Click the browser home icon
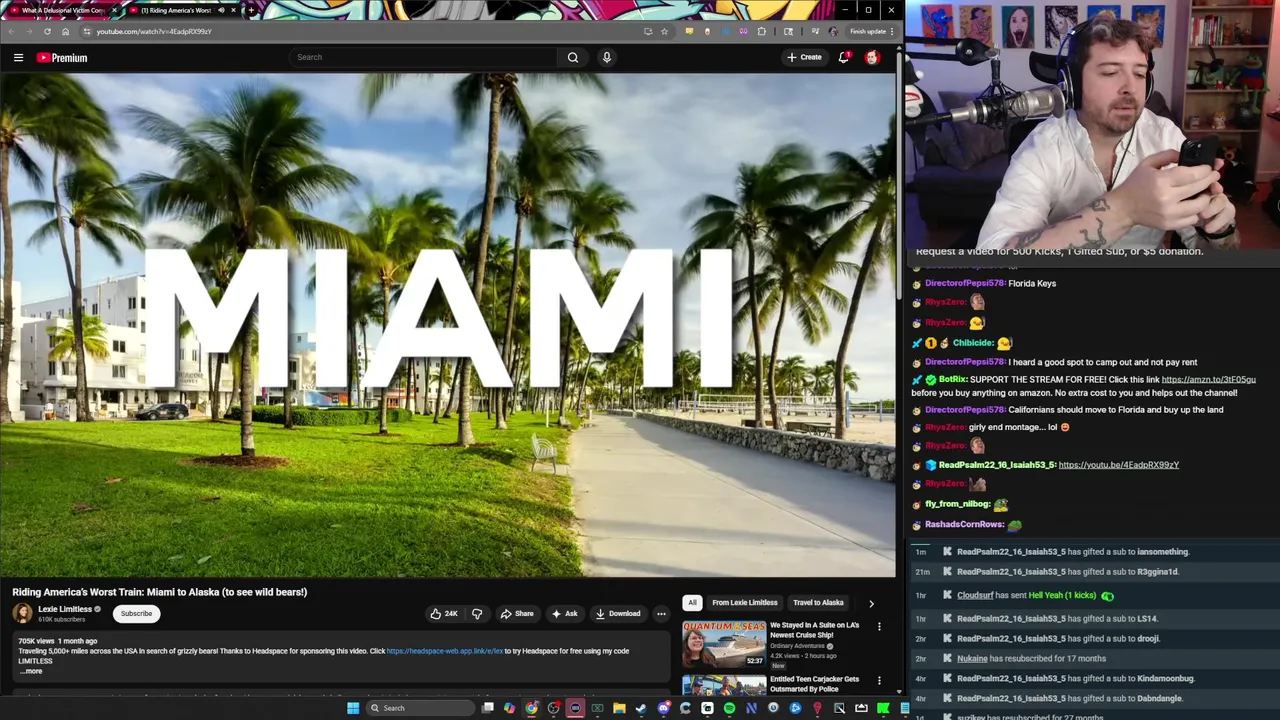Image resolution: width=1280 pixels, height=720 pixels. pyautogui.click(x=66, y=31)
